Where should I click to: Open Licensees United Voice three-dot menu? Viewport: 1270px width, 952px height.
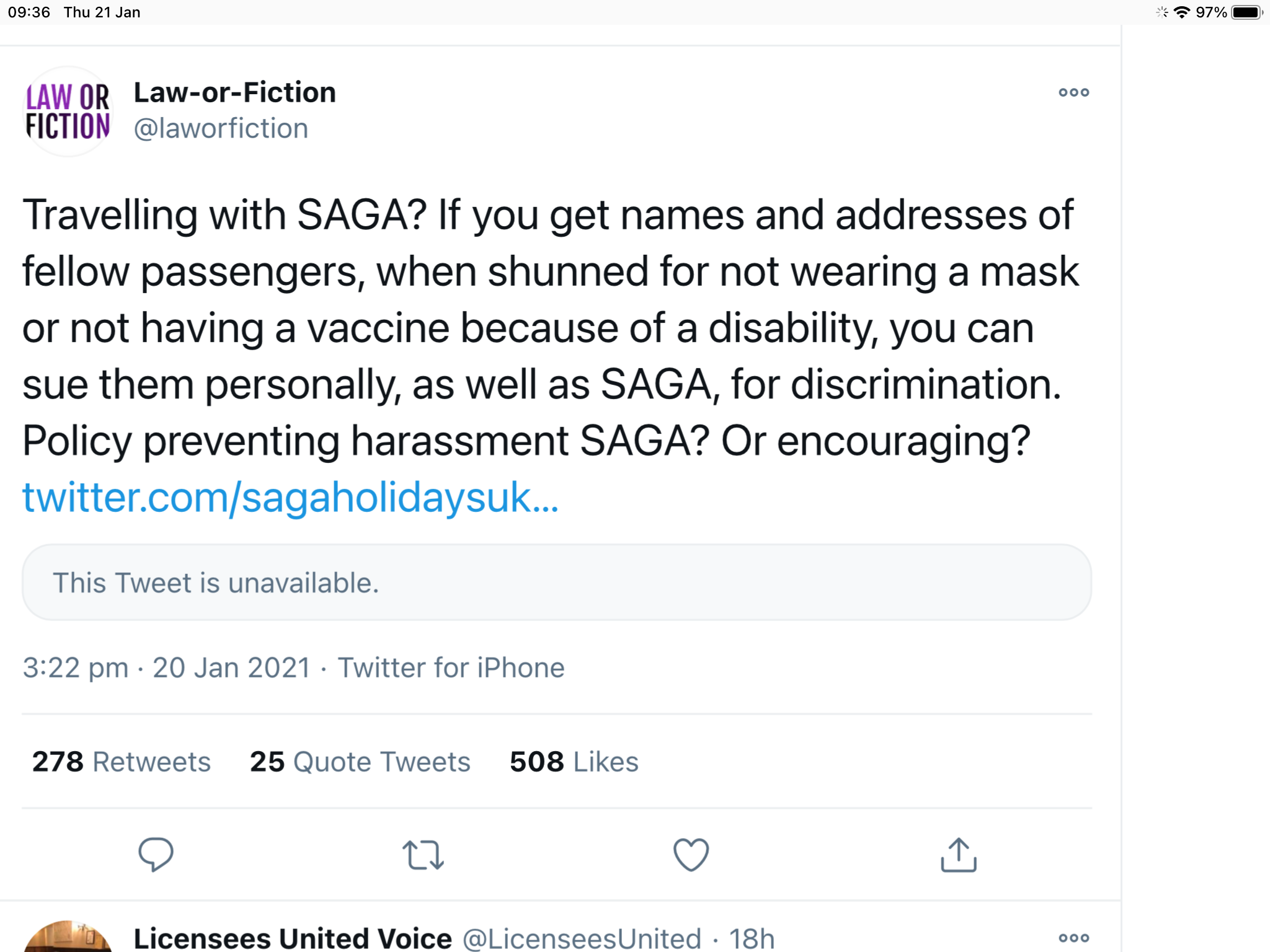coord(1073,938)
